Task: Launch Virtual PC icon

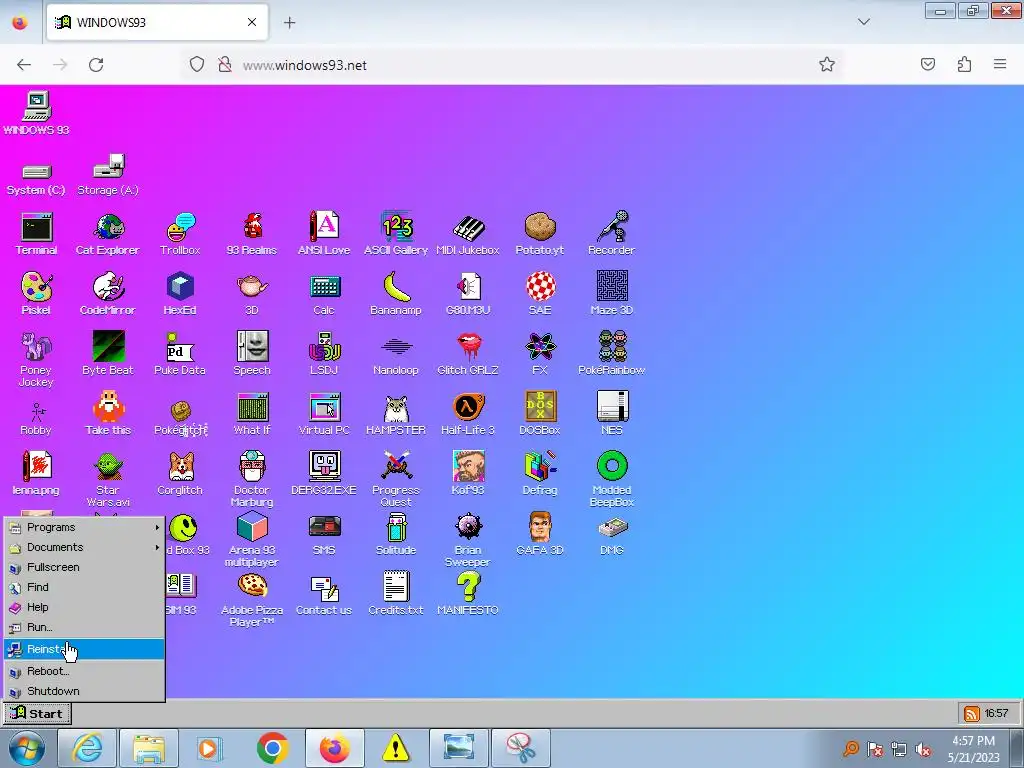Action: (x=324, y=413)
